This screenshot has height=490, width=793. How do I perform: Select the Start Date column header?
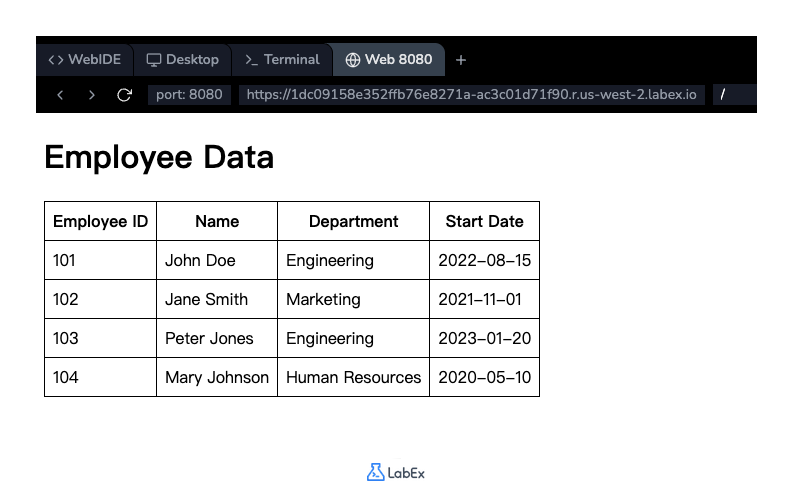click(484, 221)
